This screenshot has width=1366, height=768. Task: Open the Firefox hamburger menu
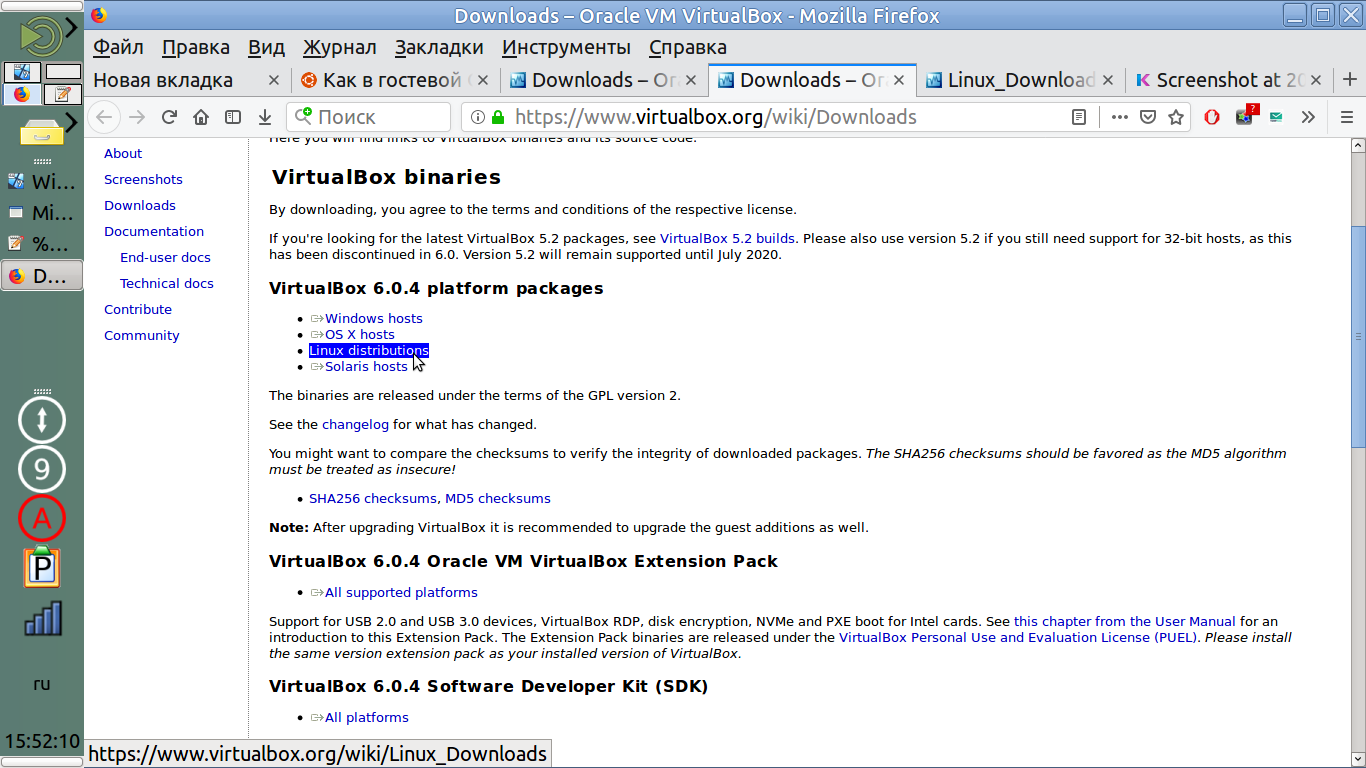(x=1346, y=117)
